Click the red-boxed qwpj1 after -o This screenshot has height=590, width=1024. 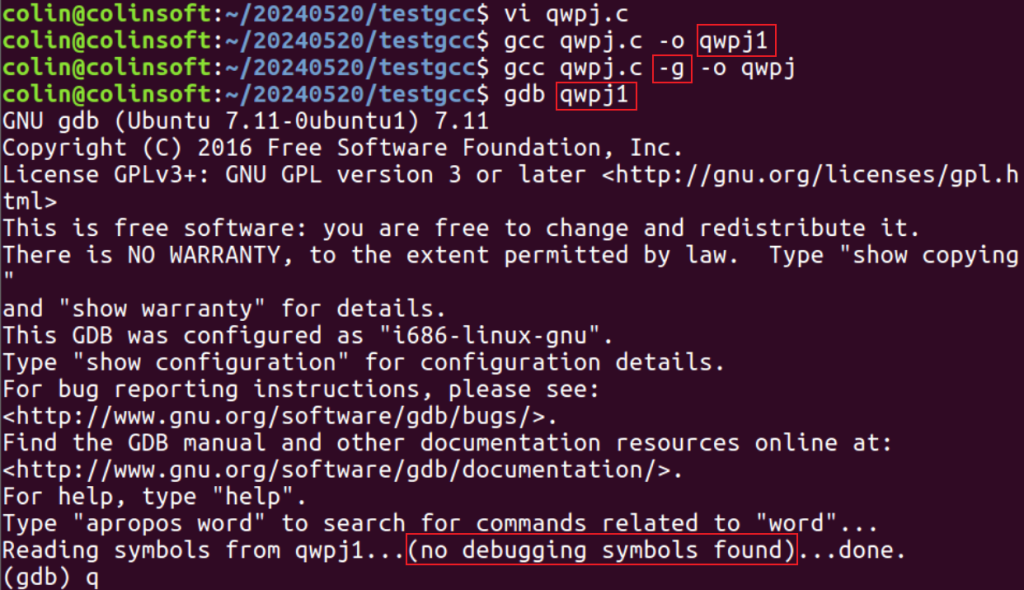click(736, 41)
